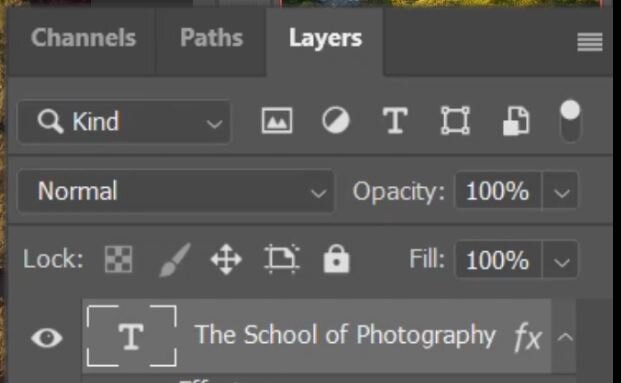Click the Fill label
This screenshot has width=621, height=383.
tap(427, 259)
